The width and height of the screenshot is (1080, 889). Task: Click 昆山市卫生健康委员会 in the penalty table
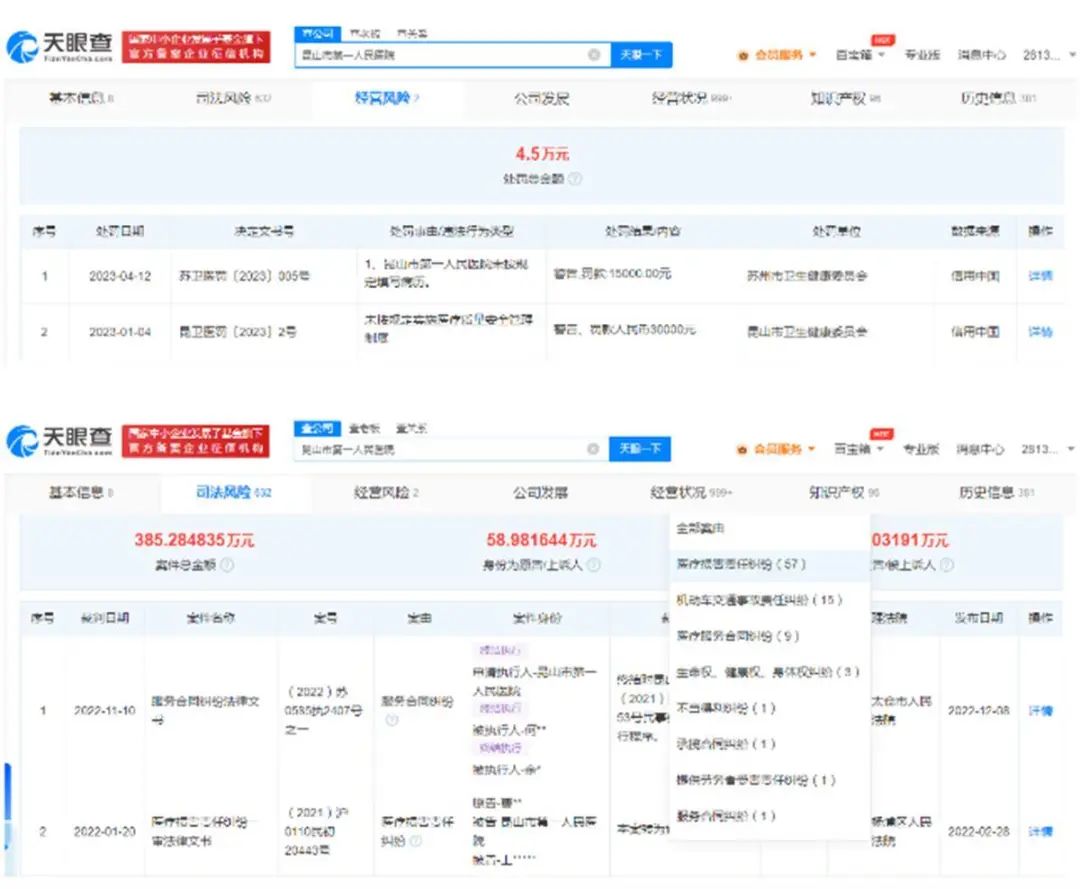click(807, 332)
